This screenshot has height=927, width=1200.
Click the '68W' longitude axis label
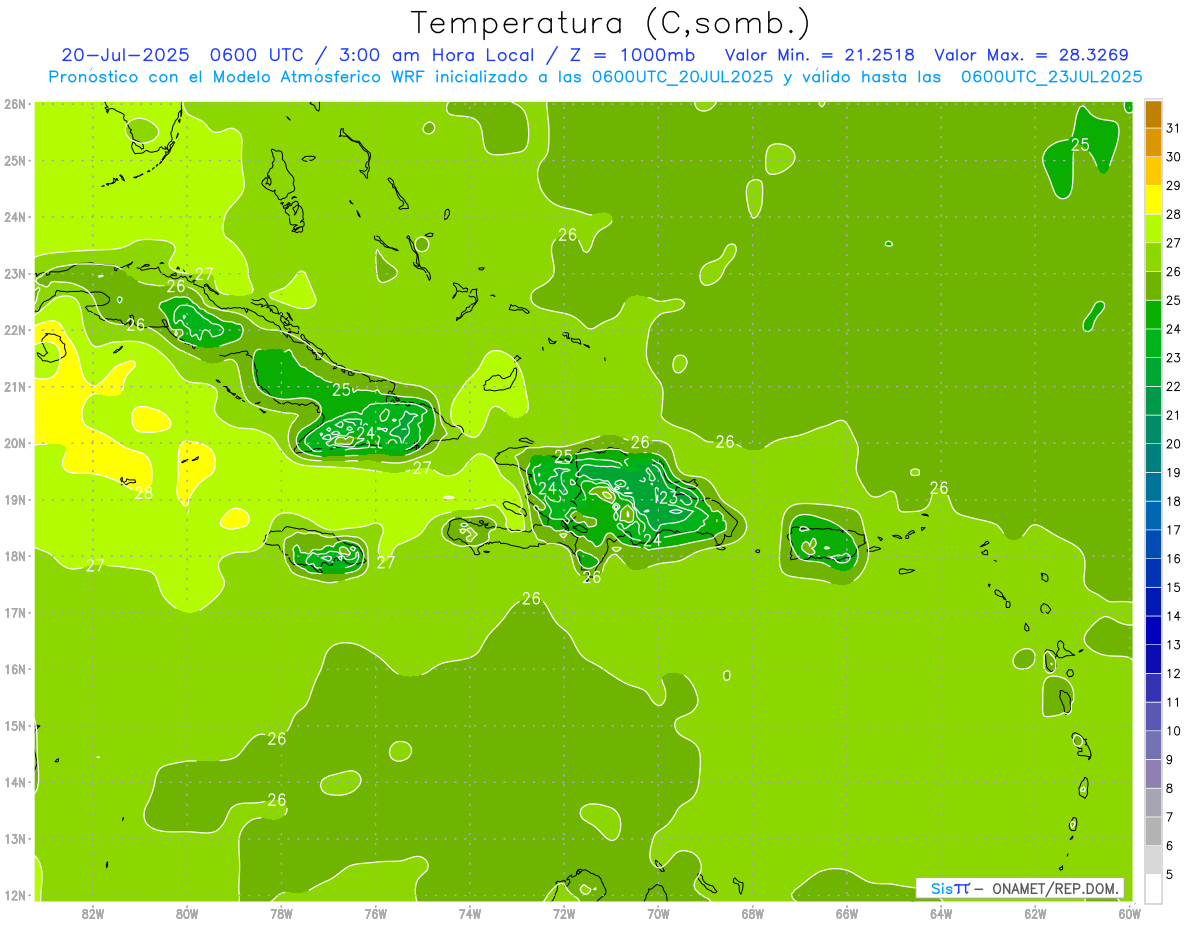752,912
